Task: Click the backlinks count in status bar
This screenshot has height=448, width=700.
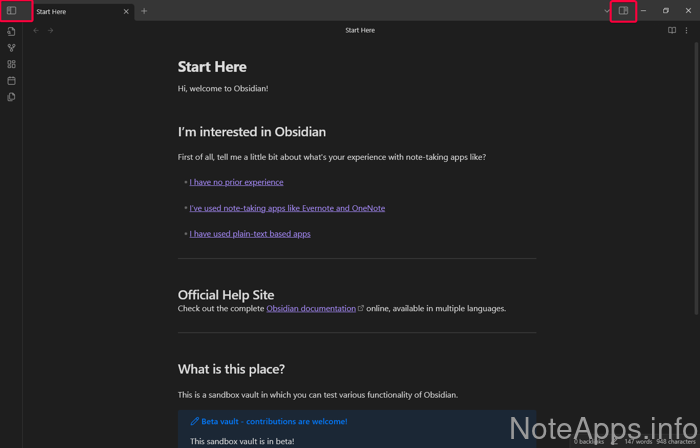Action: (x=590, y=441)
